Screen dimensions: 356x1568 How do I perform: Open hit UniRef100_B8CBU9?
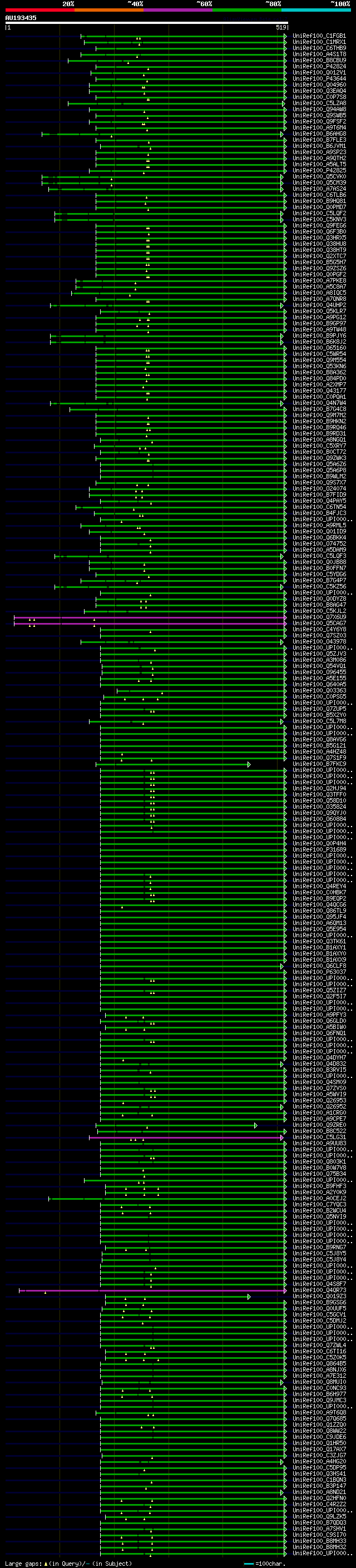319,60
